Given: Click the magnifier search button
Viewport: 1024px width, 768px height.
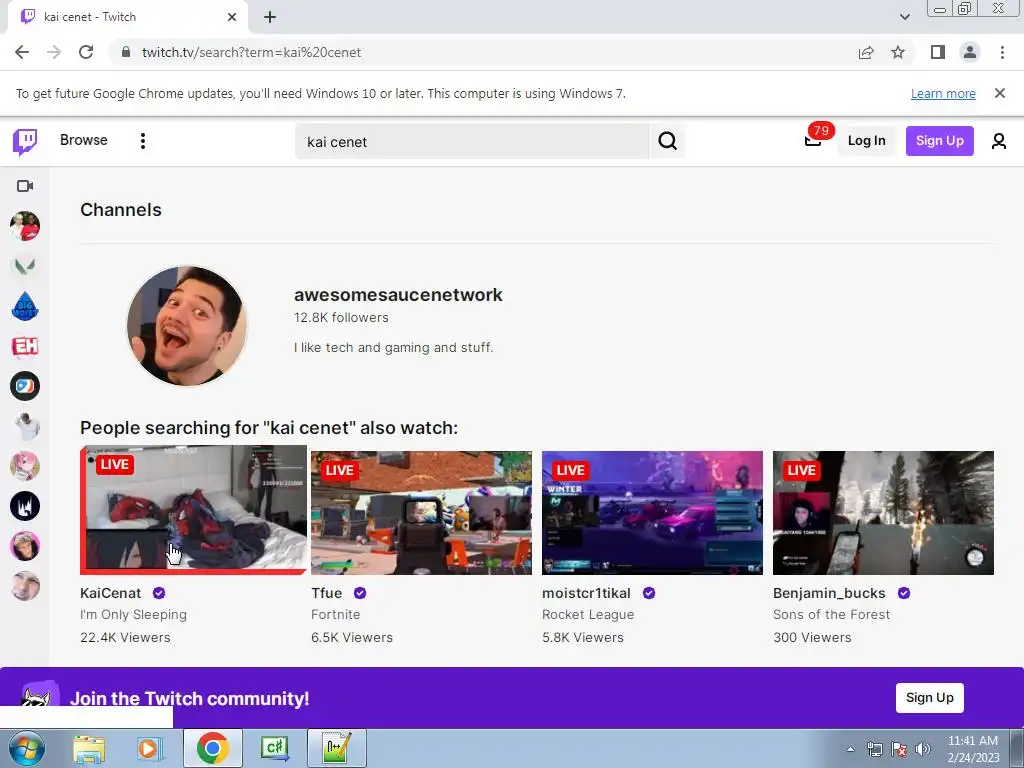Looking at the screenshot, I should 667,141.
